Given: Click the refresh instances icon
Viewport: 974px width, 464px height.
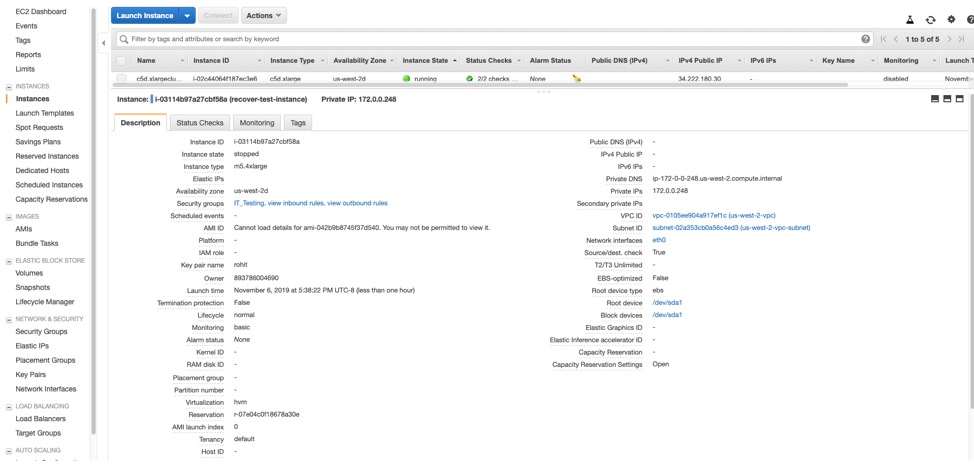Looking at the screenshot, I should tap(930, 19).
